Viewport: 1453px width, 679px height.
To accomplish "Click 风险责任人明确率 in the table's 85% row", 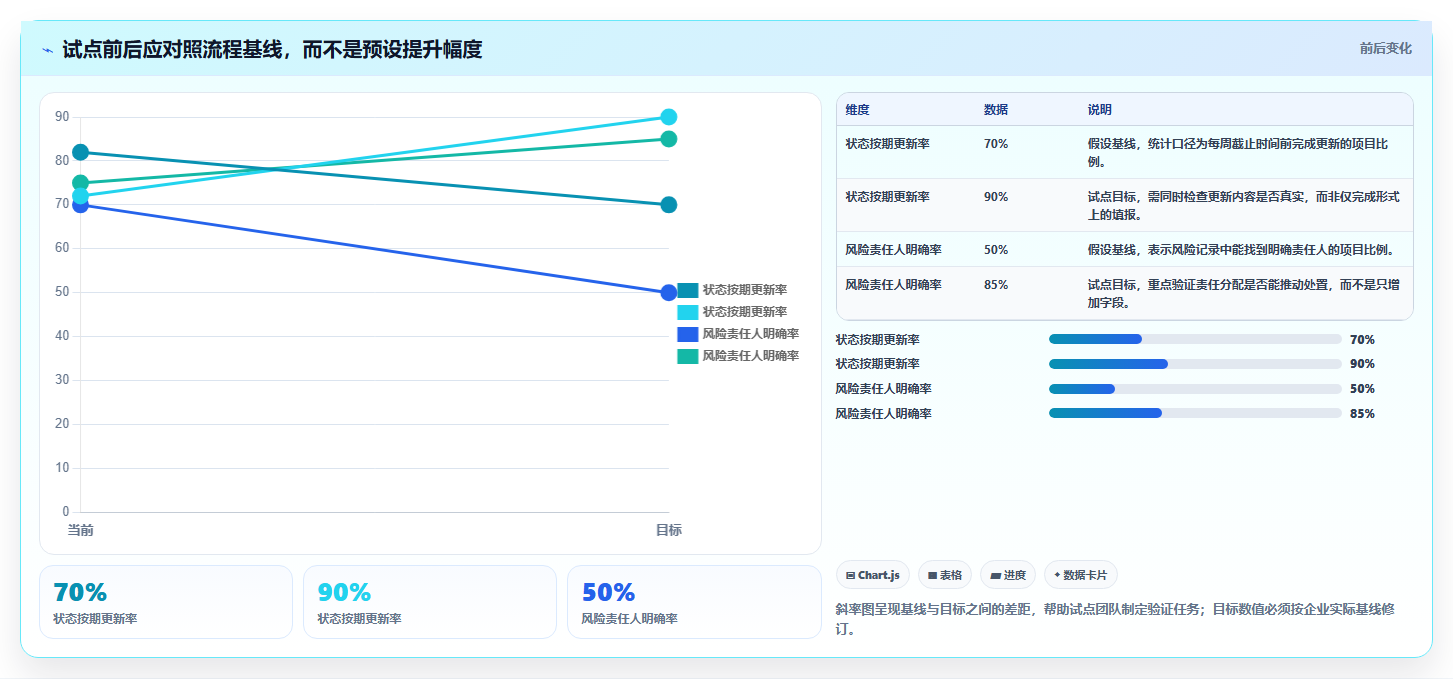I will [x=894, y=285].
